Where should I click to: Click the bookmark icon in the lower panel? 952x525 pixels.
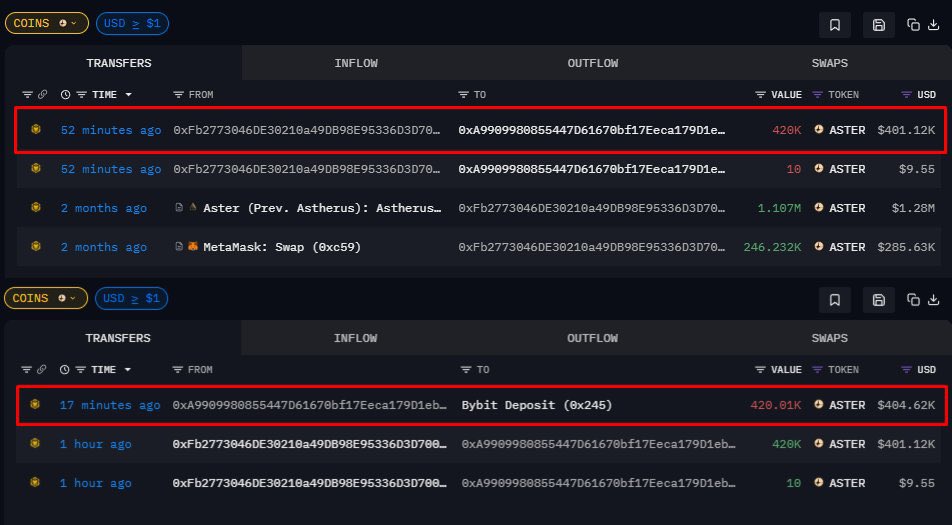834,299
